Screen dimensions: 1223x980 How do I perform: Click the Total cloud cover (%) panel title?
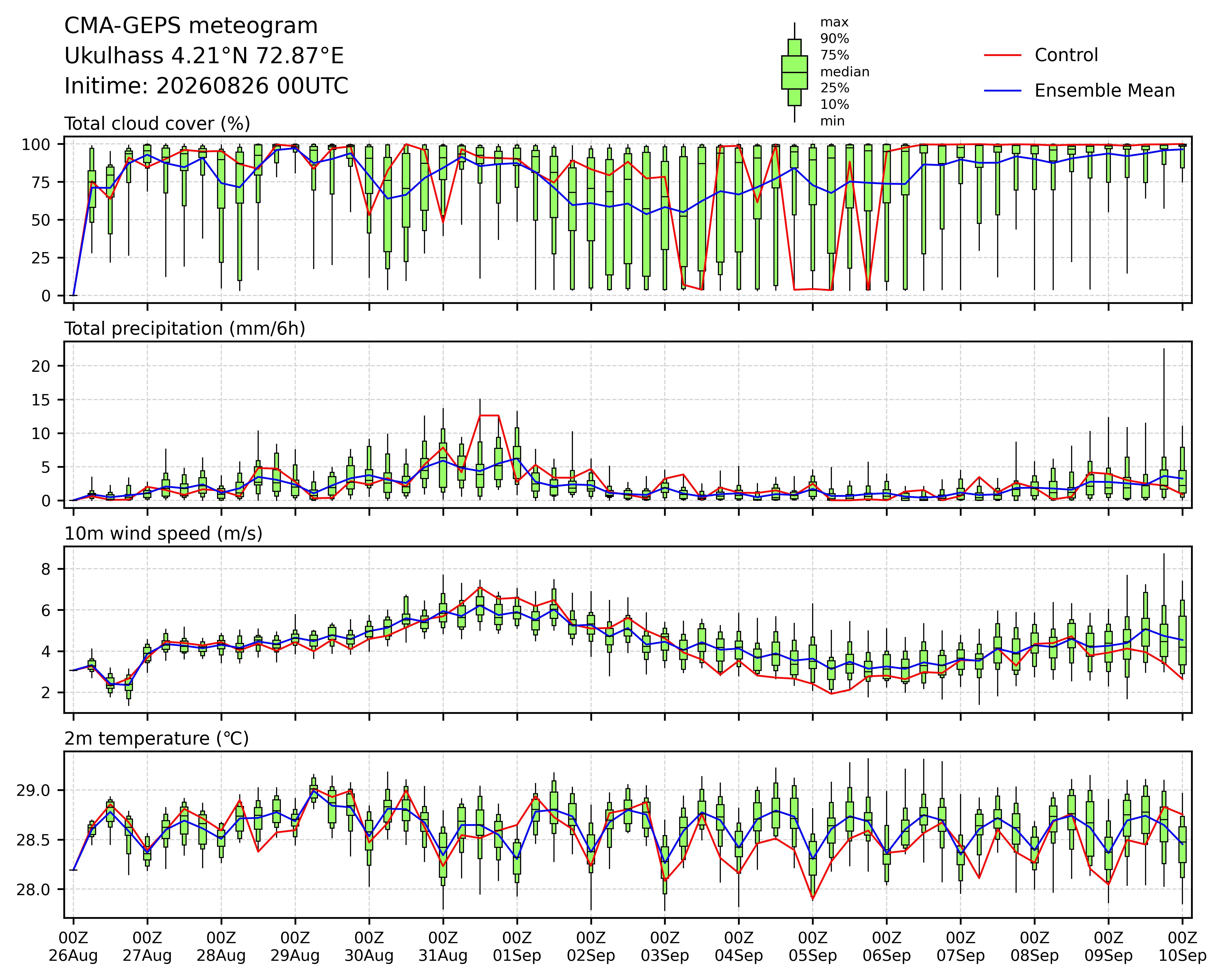157,124
